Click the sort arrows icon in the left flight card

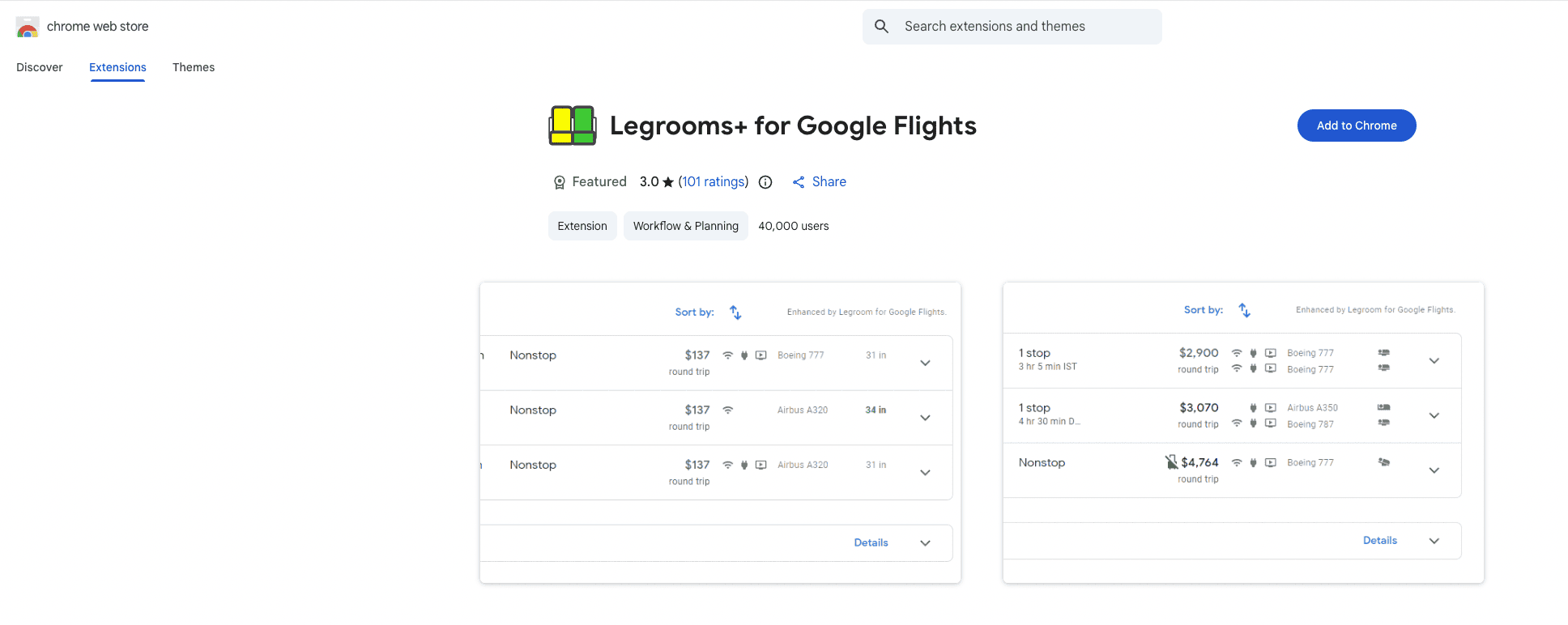tap(735, 312)
